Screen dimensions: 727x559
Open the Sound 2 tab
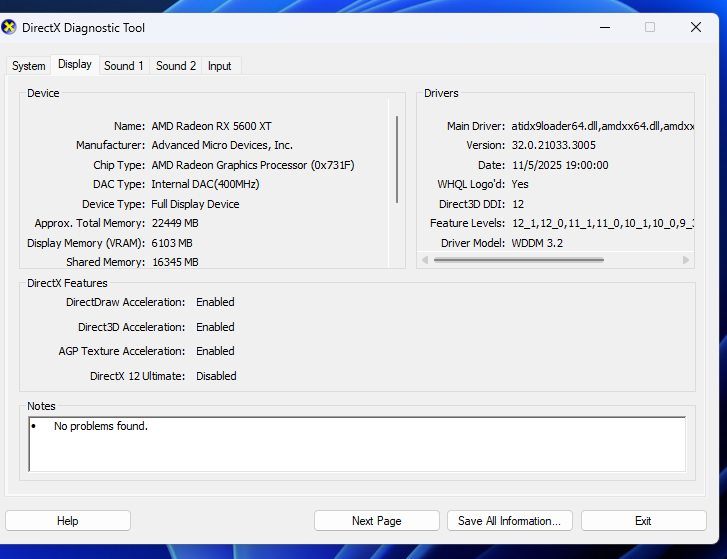click(176, 66)
